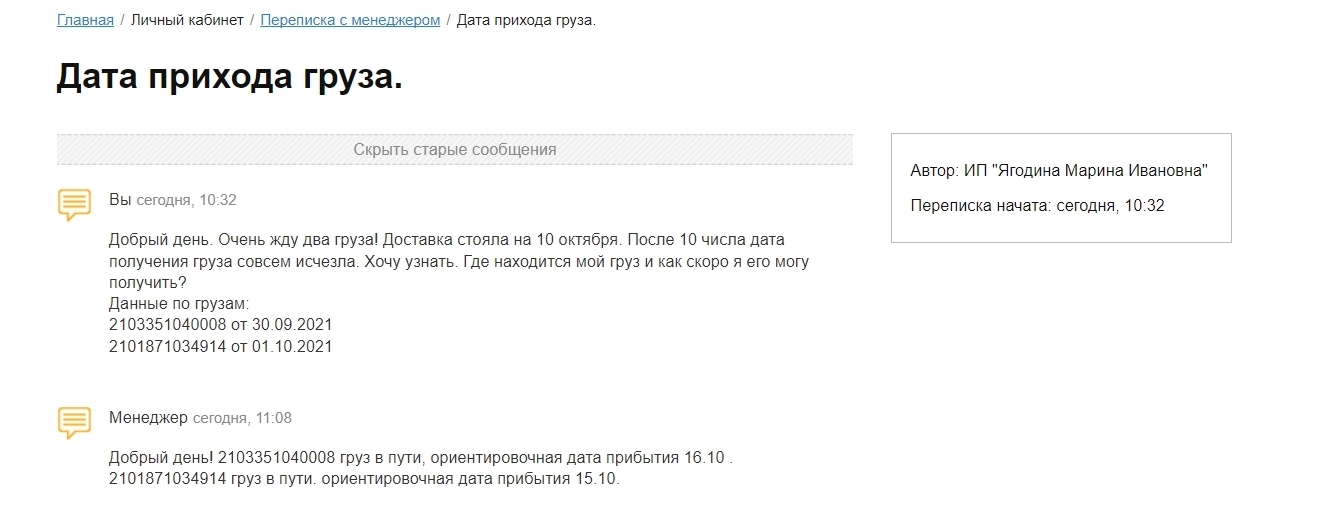The image size is (1327, 532).
Task: Select the last breadcrumb item "Дата прихода груза."
Action: coord(526,20)
